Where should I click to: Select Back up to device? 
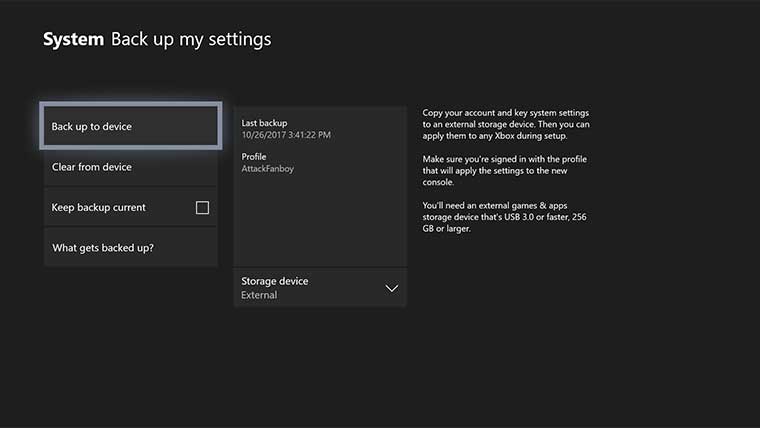[x=129, y=127]
